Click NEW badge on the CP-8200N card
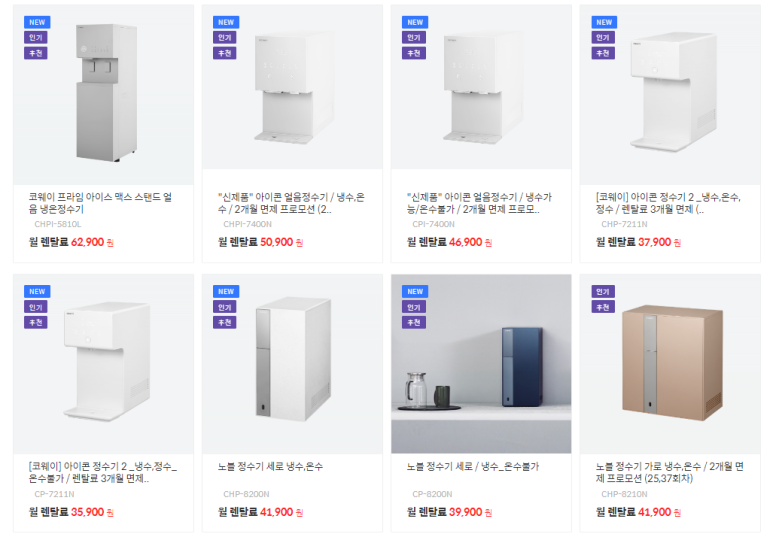 click(415, 291)
